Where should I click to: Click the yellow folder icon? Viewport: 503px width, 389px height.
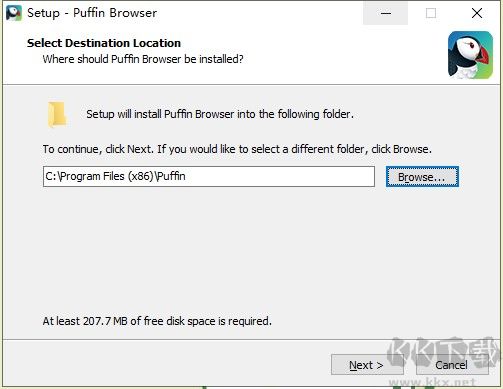(57, 115)
